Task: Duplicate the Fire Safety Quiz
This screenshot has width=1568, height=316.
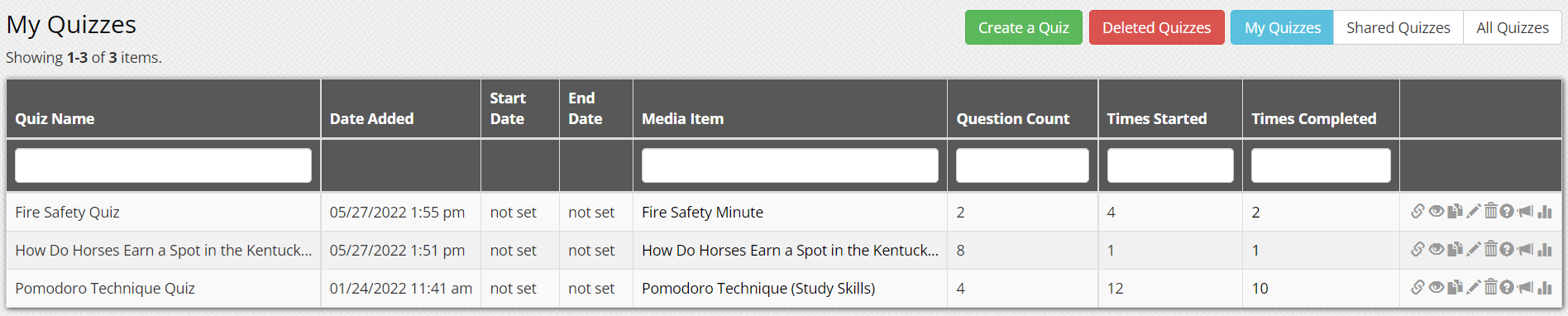Action: [x=1455, y=211]
